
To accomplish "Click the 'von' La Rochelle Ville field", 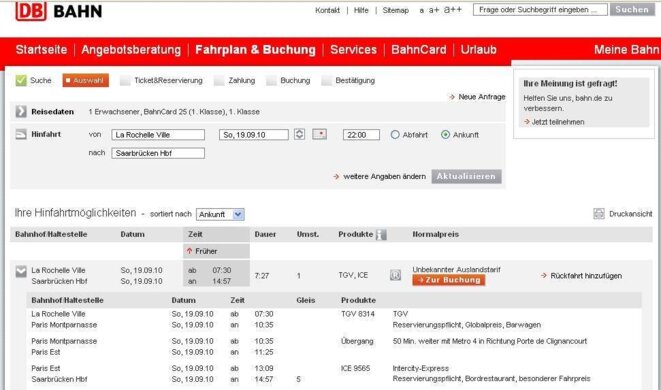I will 158,135.
